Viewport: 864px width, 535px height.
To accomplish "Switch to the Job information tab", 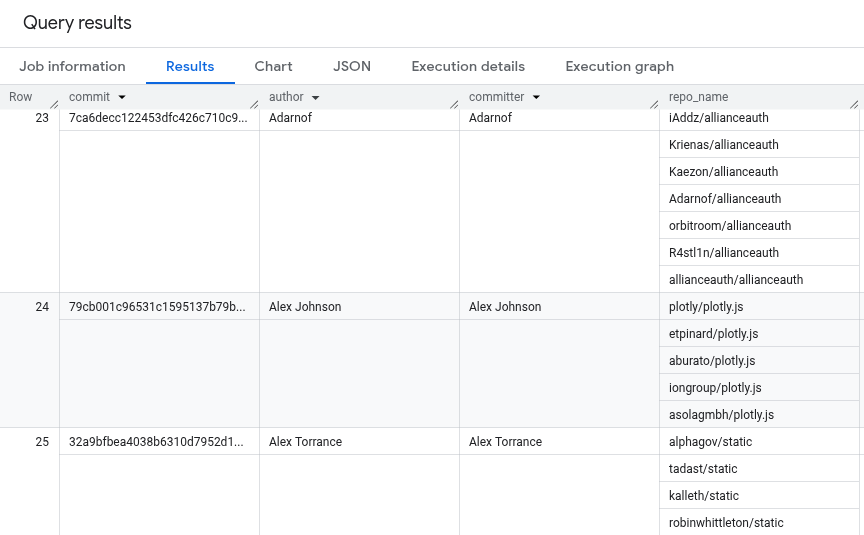I will (x=72, y=66).
